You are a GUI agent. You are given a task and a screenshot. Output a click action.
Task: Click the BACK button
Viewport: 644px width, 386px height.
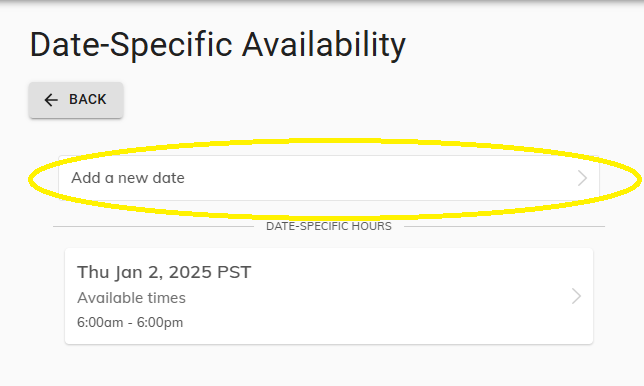click(76, 100)
